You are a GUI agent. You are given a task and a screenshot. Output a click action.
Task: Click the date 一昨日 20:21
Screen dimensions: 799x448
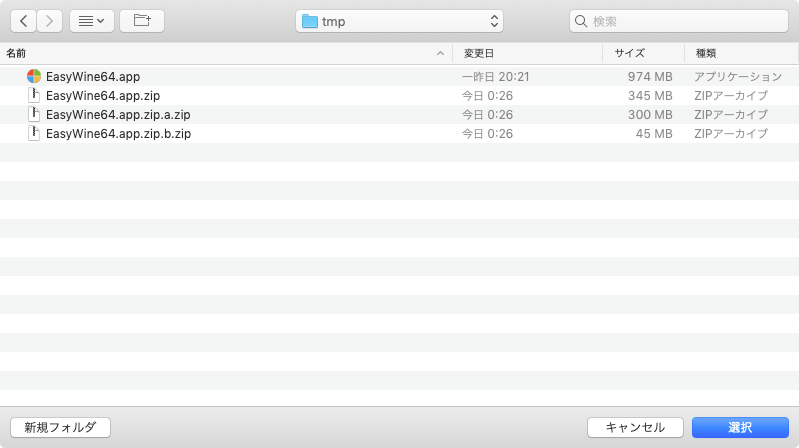pyautogui.click(x=495, y=76)
